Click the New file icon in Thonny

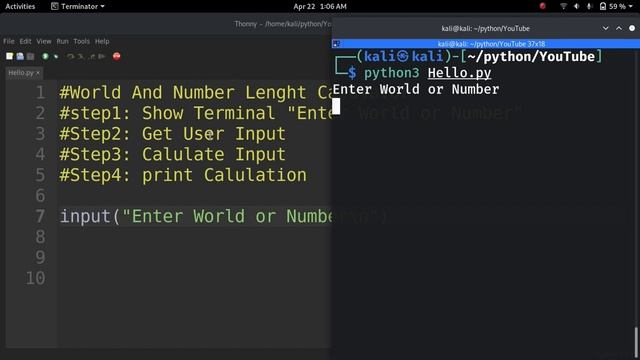pos(9,56)
